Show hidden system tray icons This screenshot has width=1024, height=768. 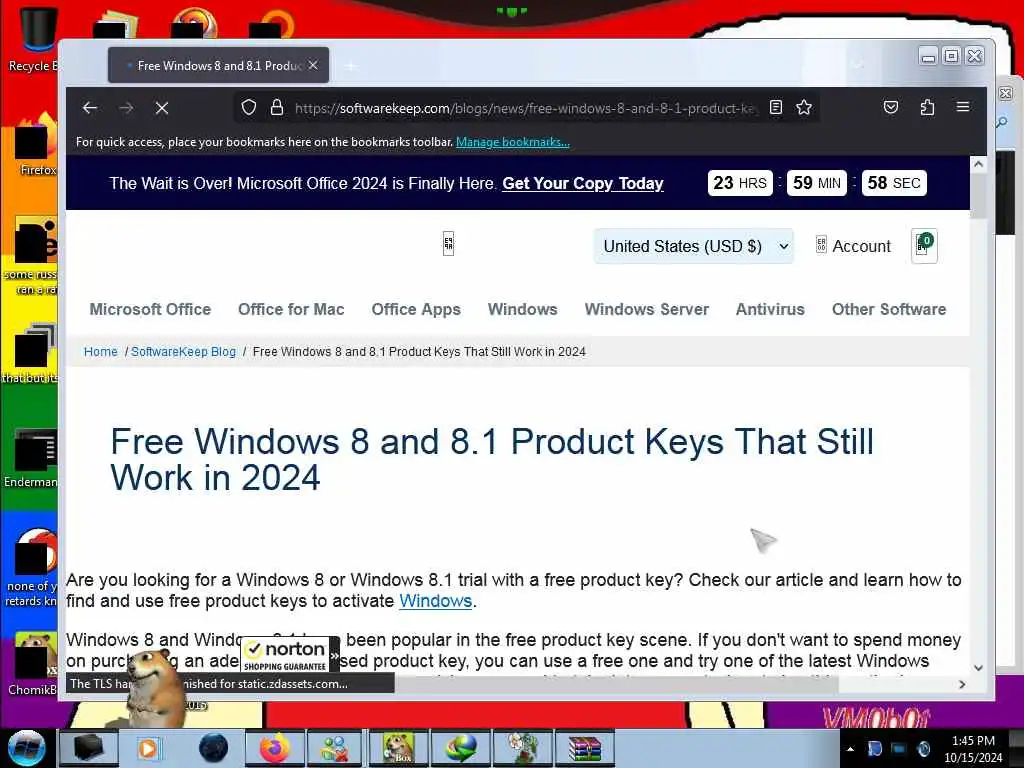click(850, 749)
